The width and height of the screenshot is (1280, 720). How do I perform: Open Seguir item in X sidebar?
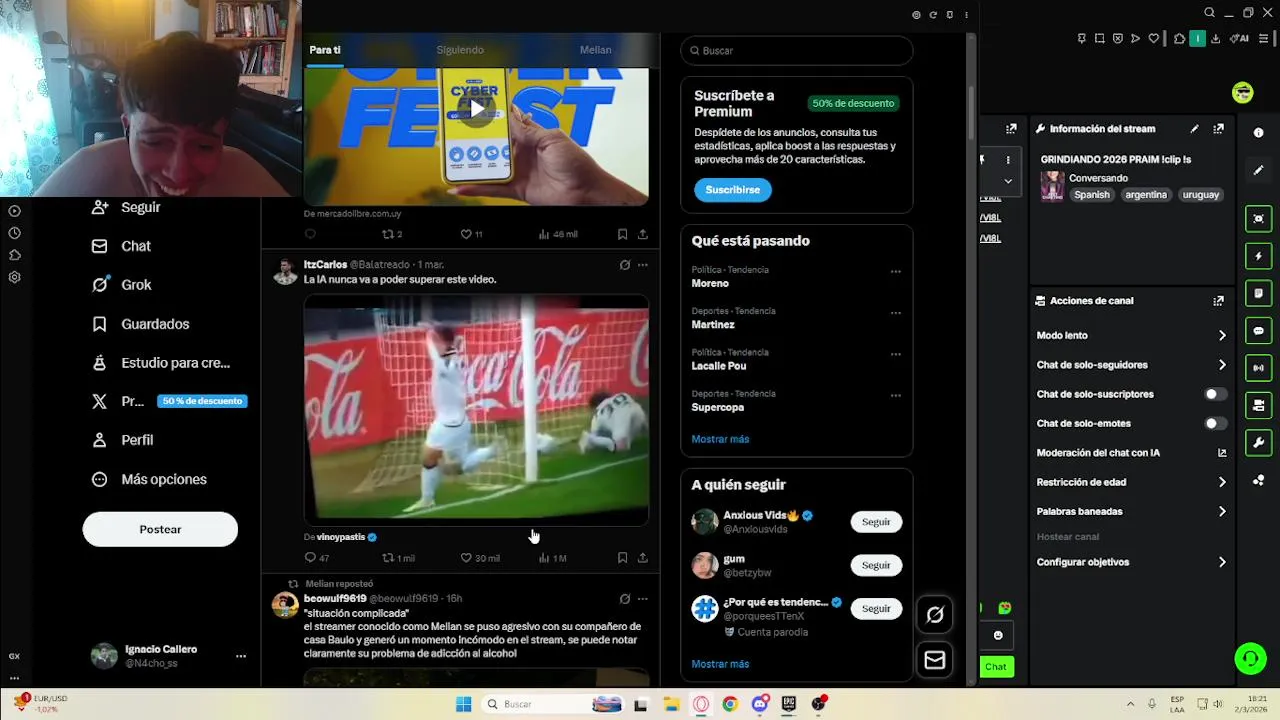pyautogui.click(x=125, y=207)
